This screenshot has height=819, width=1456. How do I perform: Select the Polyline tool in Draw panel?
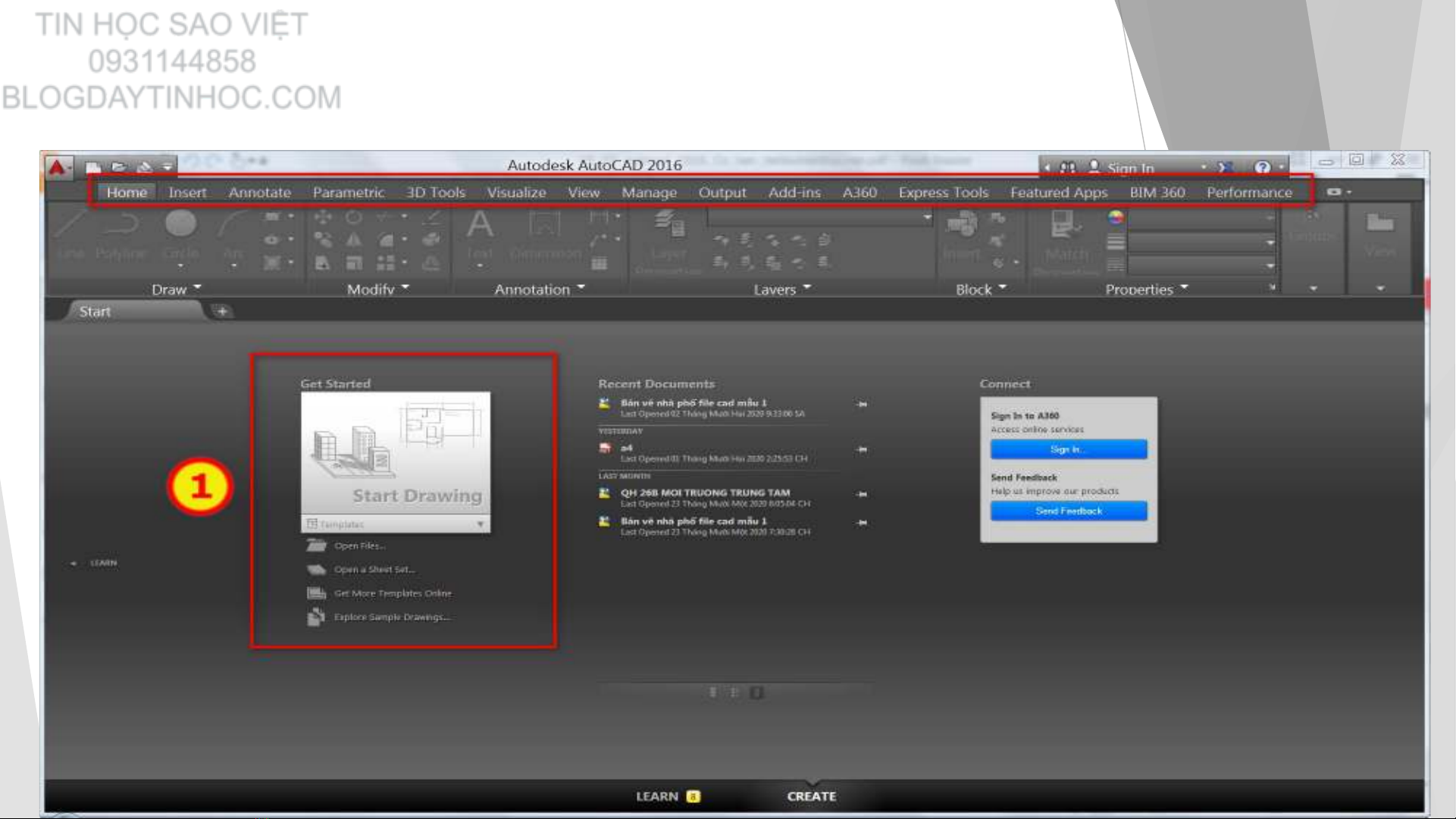[121, 234]
